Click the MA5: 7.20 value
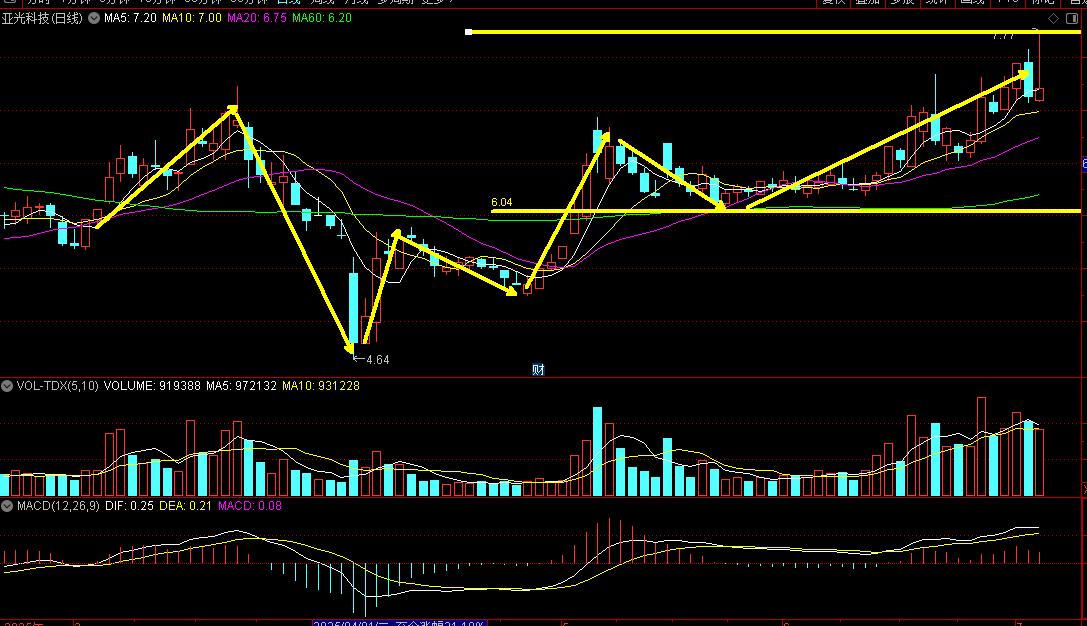This screenshot has width=1087, height=626. coord(130,18)
